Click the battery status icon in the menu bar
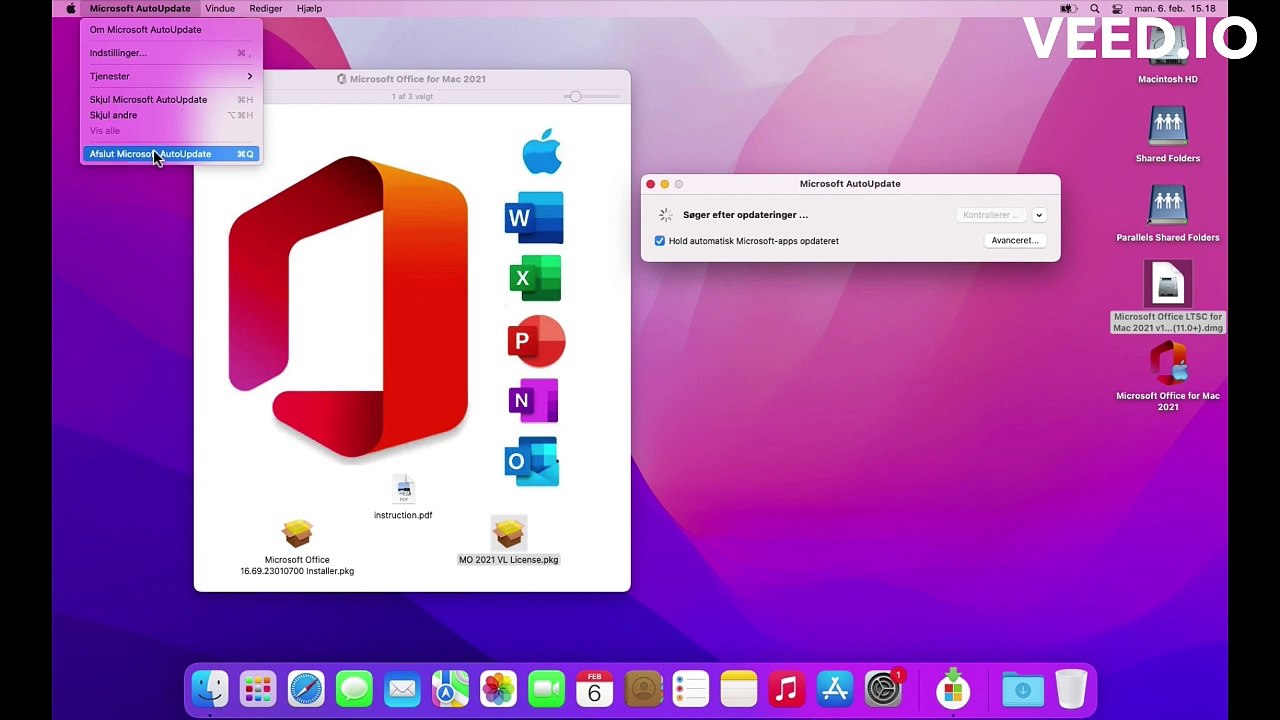The height and width of the screenshot is (720, 1280). 1068,9
